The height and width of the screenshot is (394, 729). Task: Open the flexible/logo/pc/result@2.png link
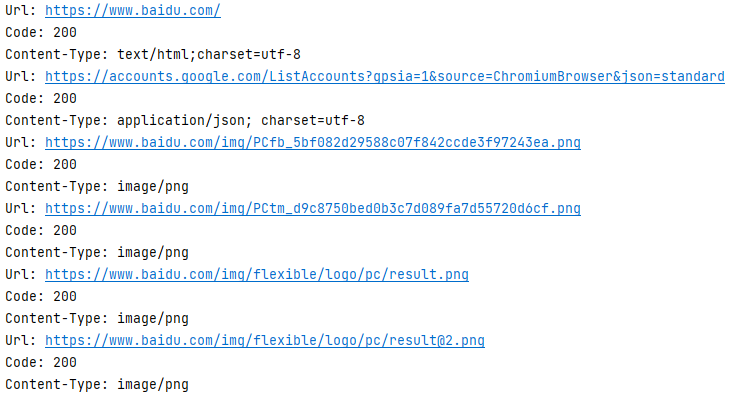[265, 341]
